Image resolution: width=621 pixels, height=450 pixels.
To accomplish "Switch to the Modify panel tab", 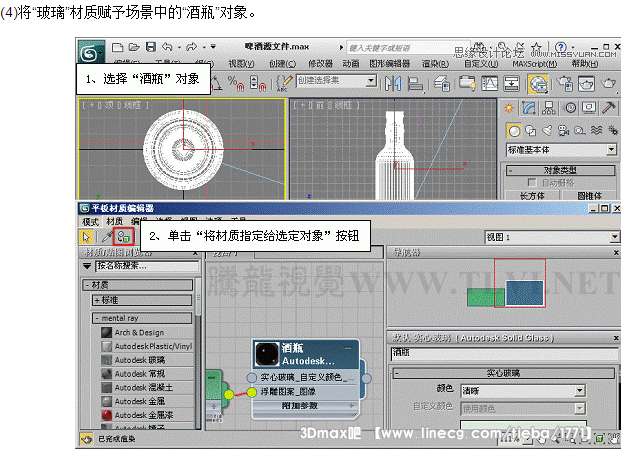I will tap(529, 108).
